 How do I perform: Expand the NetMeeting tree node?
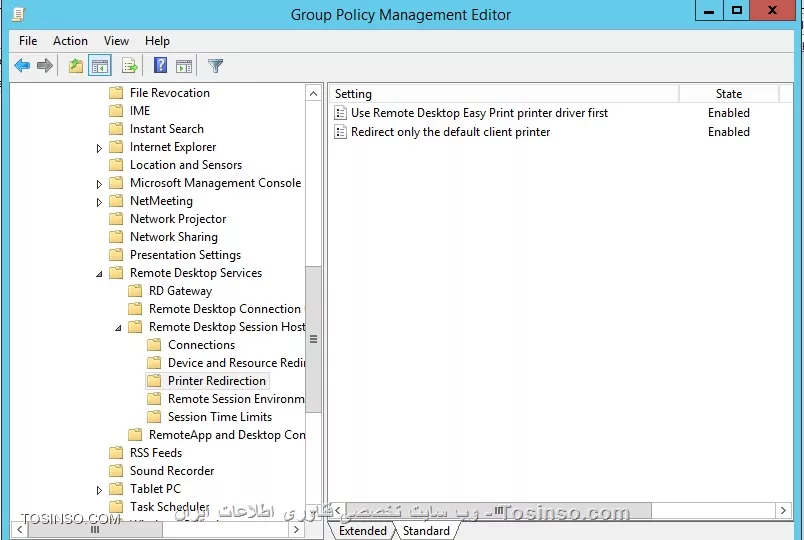click(99, 202)
